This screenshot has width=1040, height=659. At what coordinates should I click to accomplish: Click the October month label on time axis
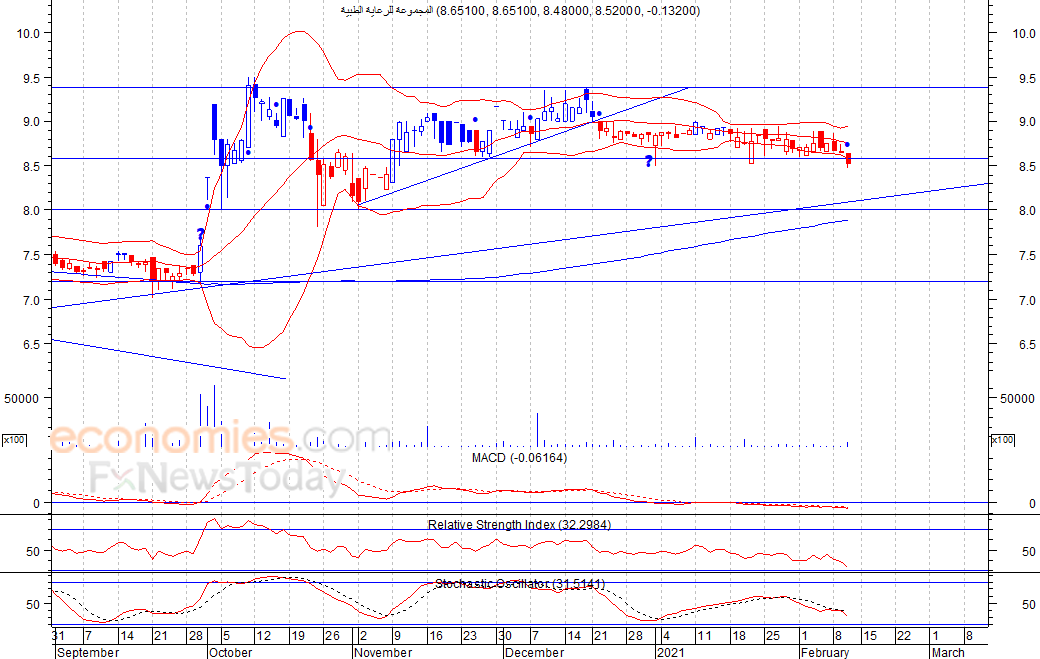(x=230, y=652)
